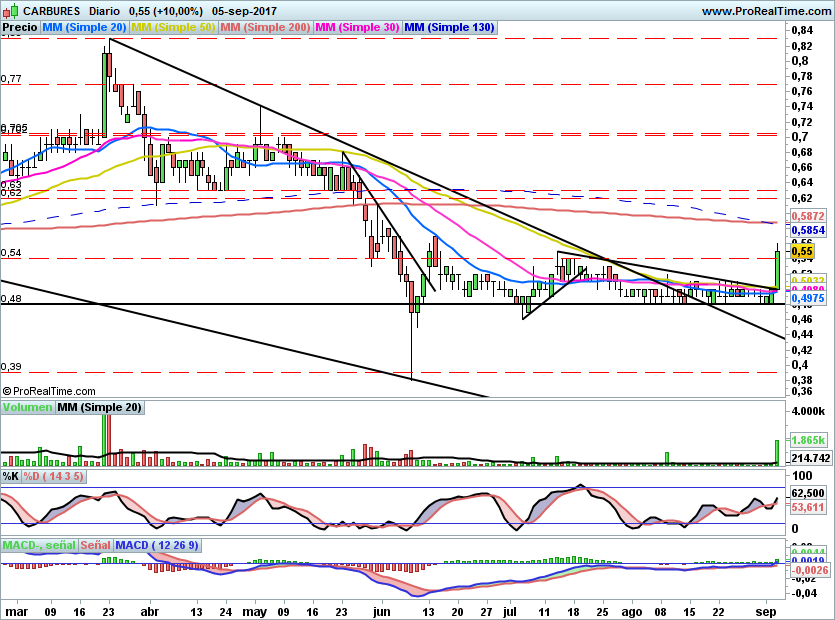835x620 pixels.
Task: Click the 1.865k volume value tag
Action: pos(808,440)
